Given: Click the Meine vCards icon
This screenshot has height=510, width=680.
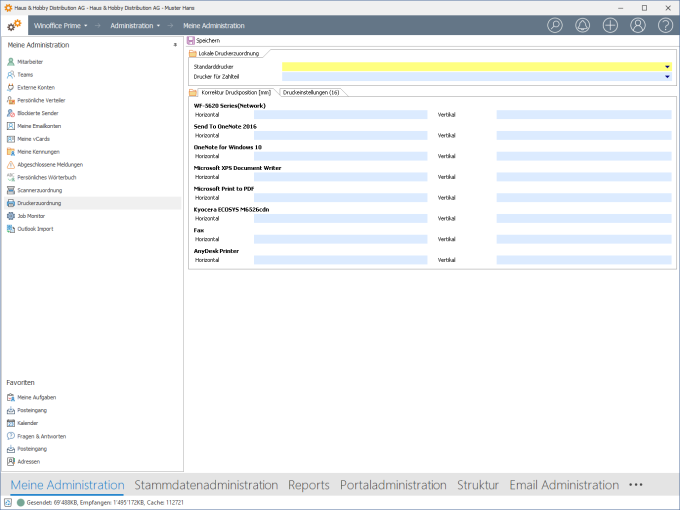Looking at the screenshot, I should (11, 139).
